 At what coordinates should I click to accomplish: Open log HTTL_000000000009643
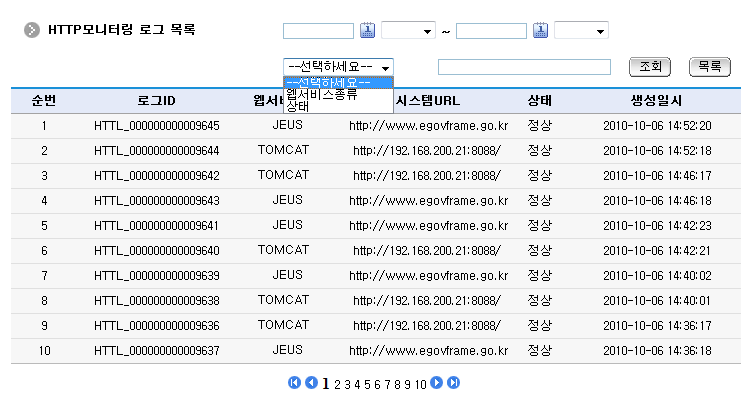[x=157, y=201]
